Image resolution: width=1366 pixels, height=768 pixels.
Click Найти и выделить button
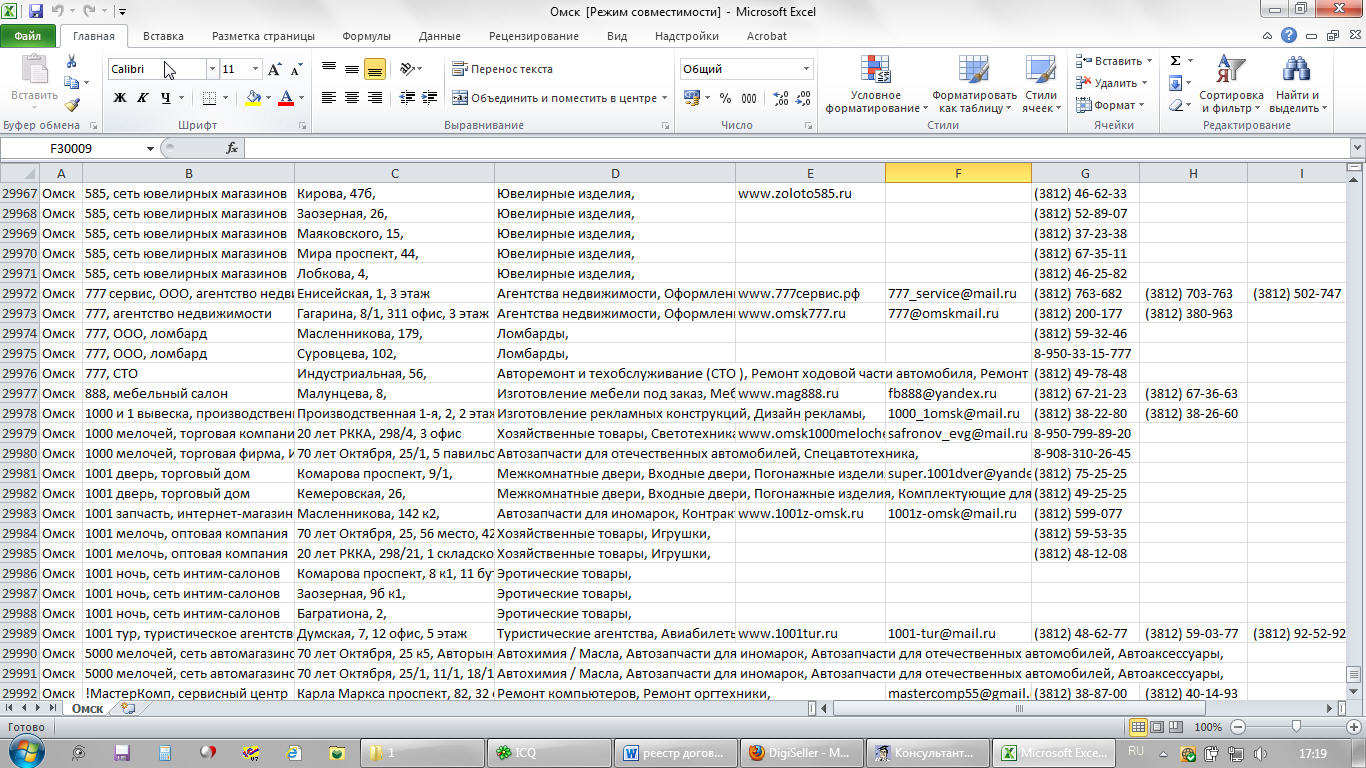point(1298,85)
